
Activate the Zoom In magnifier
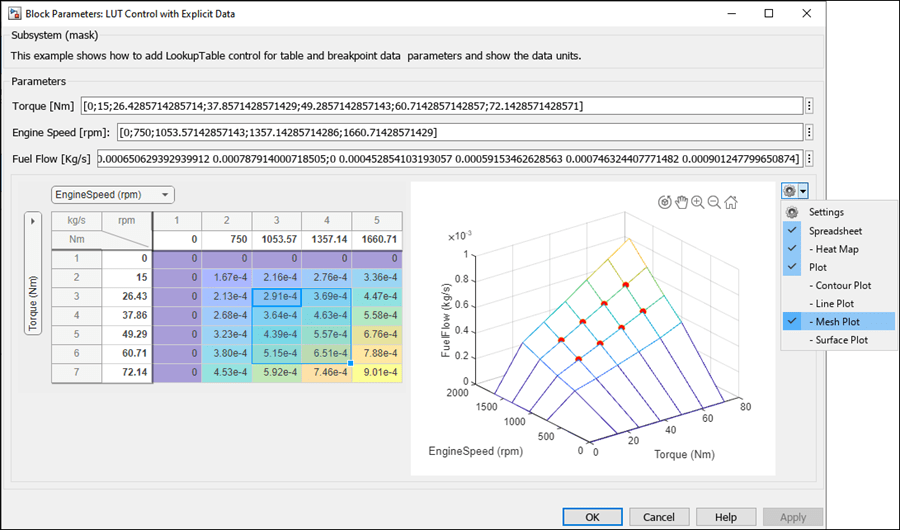point(698,202)
